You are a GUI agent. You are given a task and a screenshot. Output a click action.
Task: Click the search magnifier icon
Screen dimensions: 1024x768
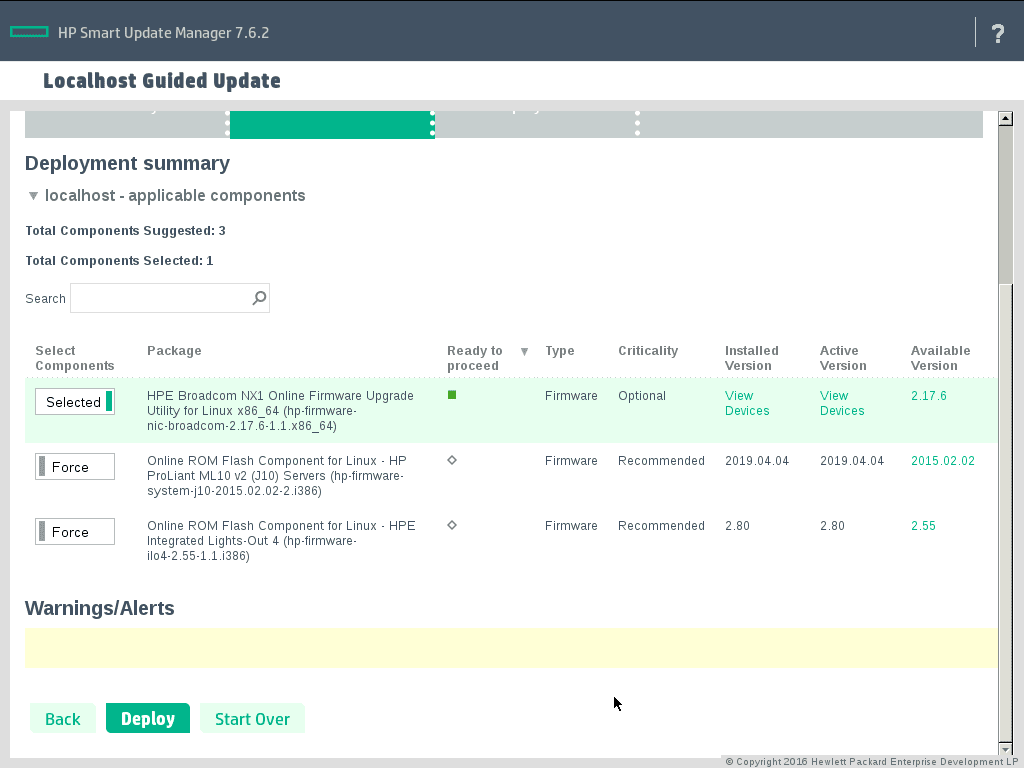click(259, 298)
